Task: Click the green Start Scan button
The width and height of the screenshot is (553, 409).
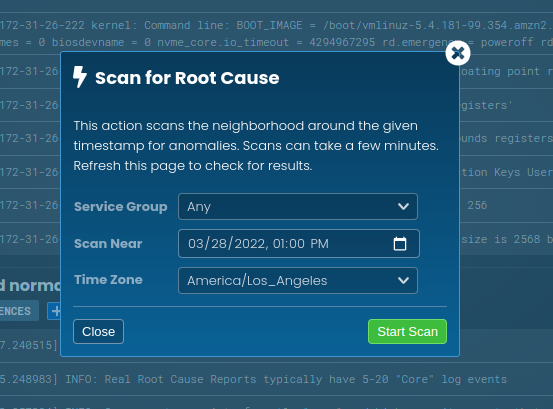Action: tap(407, 331)
